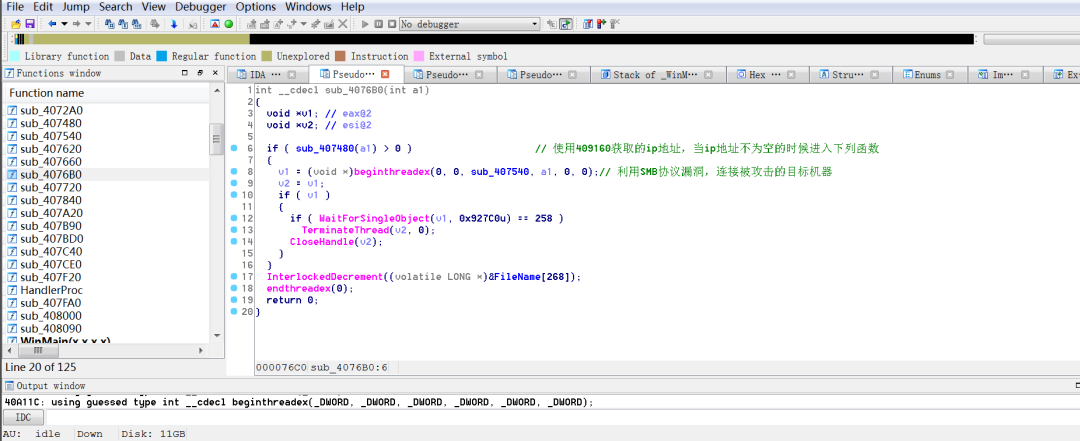Click the blue down arrow toolbar icon
The image size is (1080, 441).
173,23
